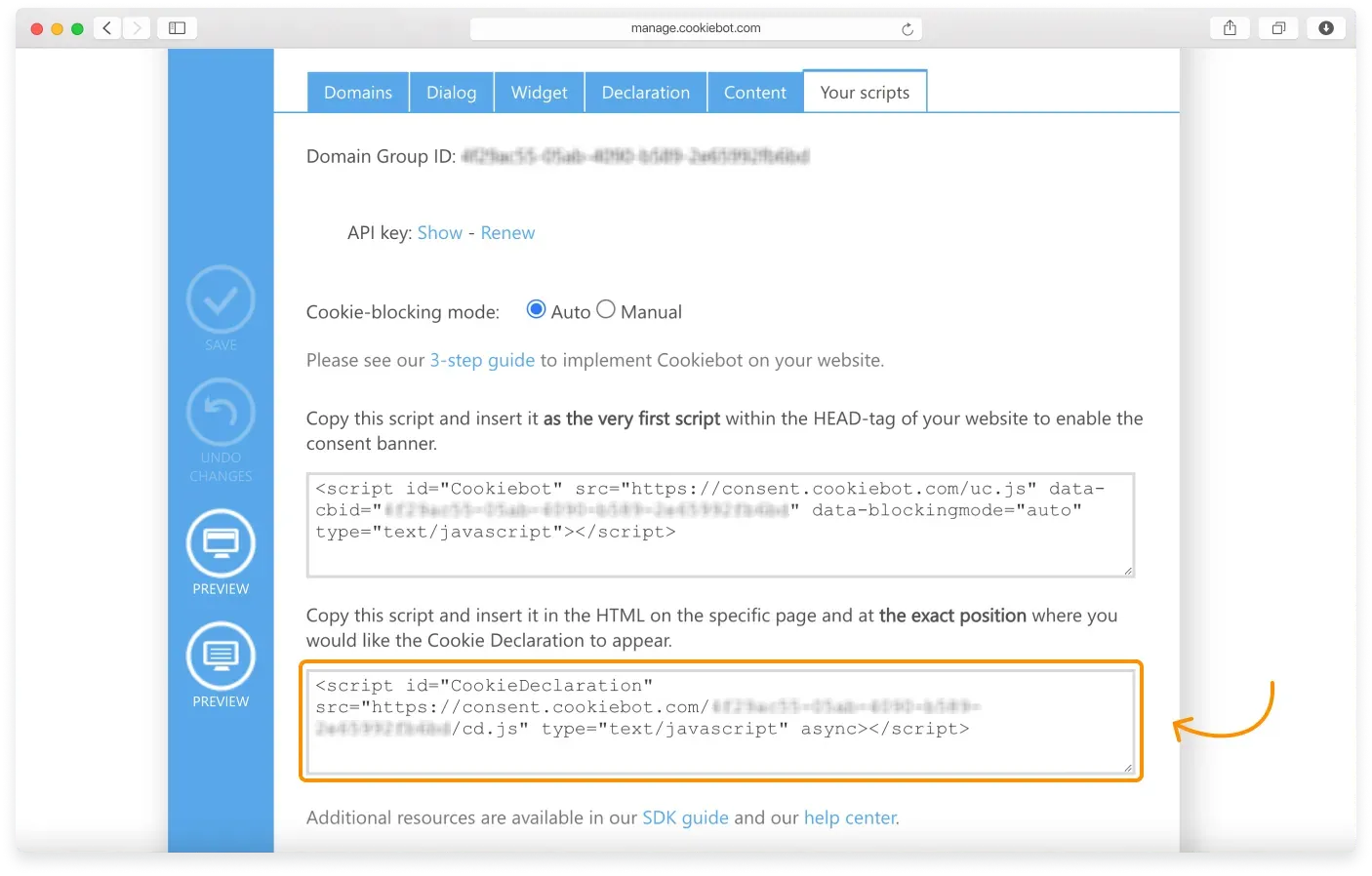Open the browser downloads icon
1372x876 pixels.
pos(1326,28)
